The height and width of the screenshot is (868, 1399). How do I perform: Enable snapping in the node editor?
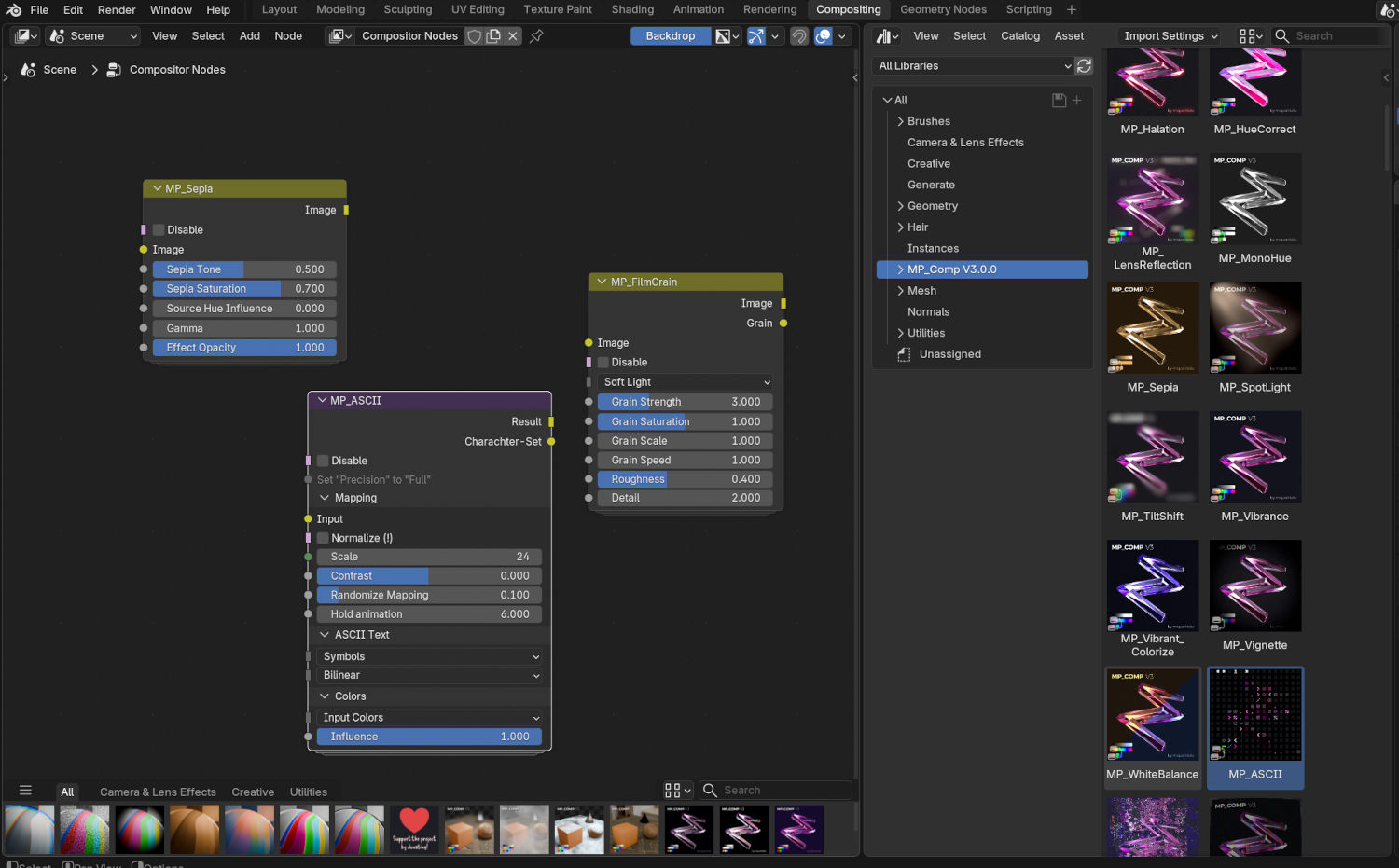[x=799, y=35]
